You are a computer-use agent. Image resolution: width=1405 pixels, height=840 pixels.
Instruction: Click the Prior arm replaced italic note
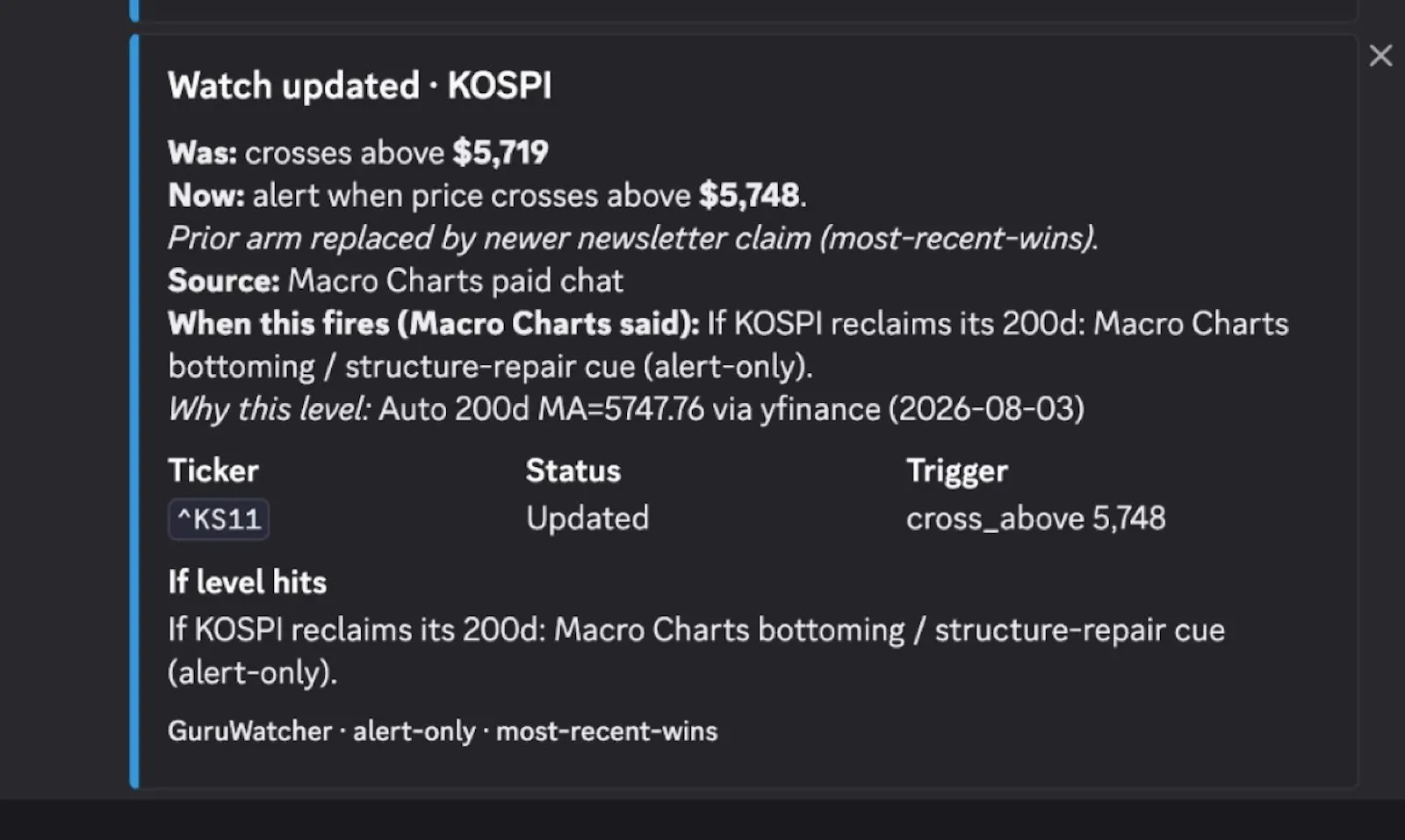[633, 238]
